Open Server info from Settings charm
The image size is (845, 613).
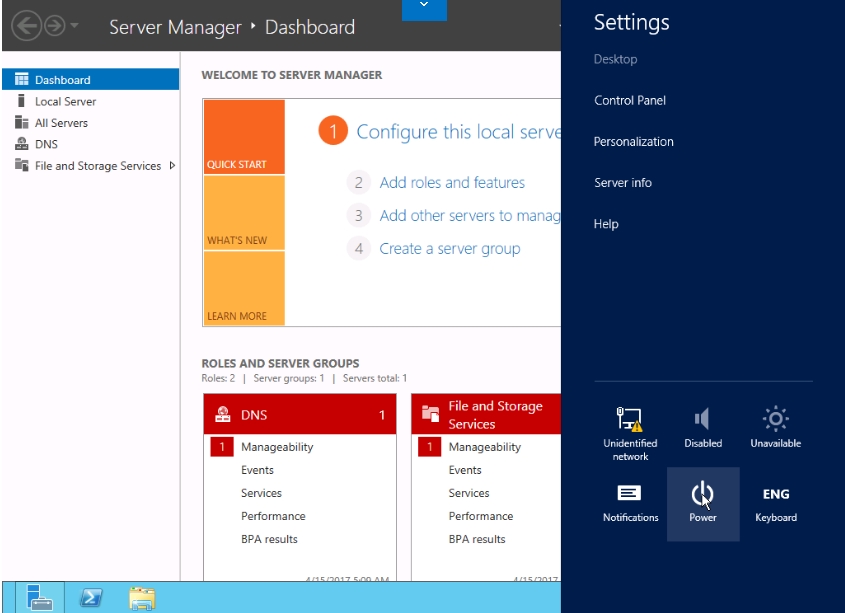[x=623, y=183]
